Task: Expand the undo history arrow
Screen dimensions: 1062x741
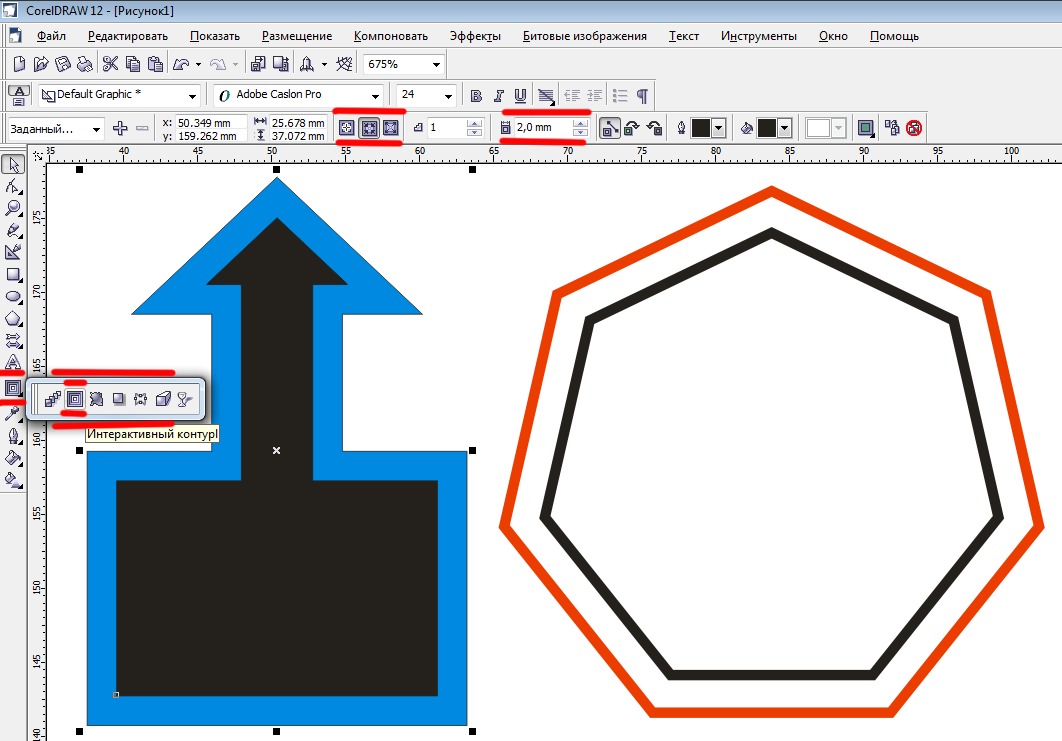Action: click(198, 64)
